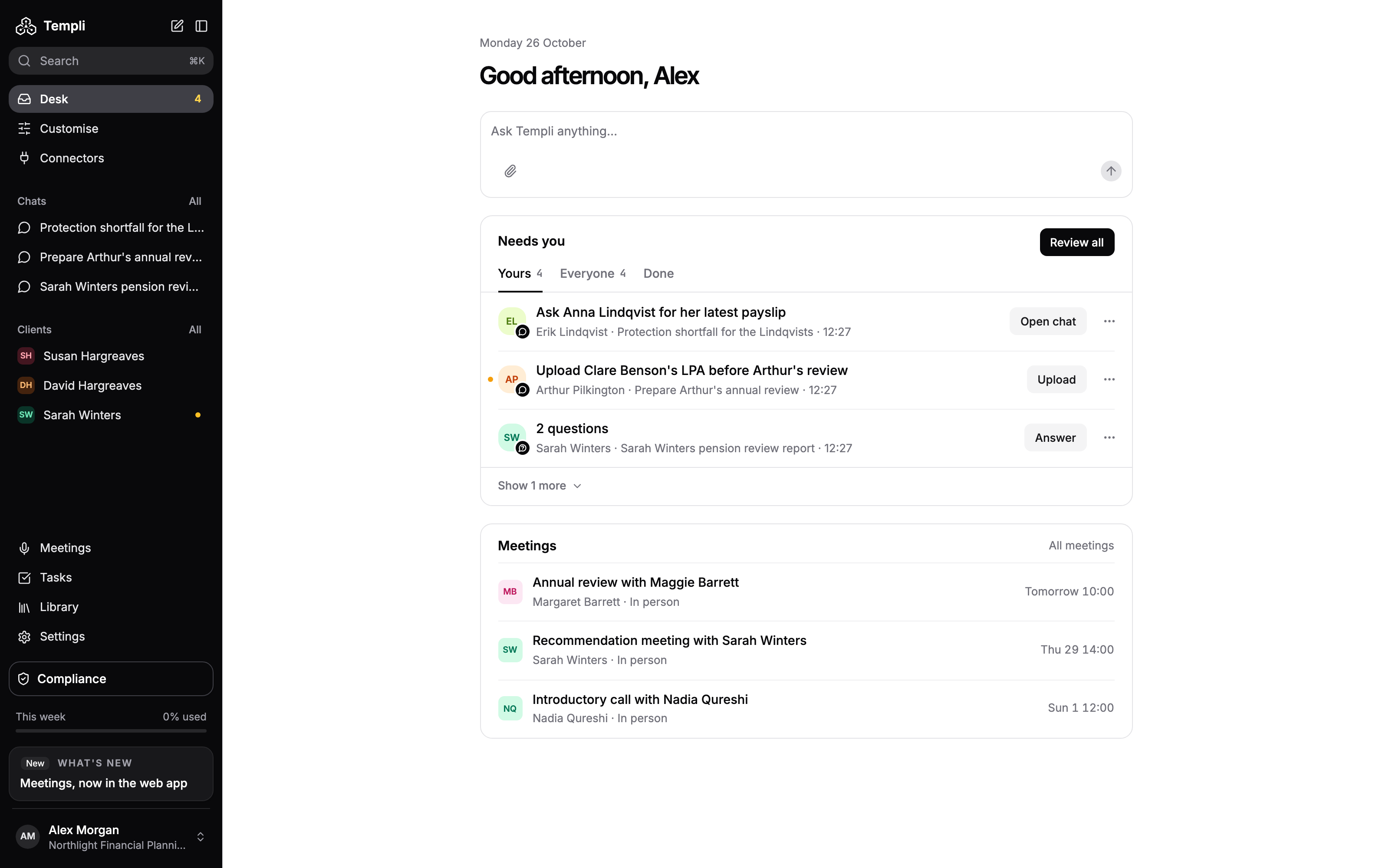The image size is (1389, 868).
Task: Expand Show 1 more items
Action: [540, 486]
